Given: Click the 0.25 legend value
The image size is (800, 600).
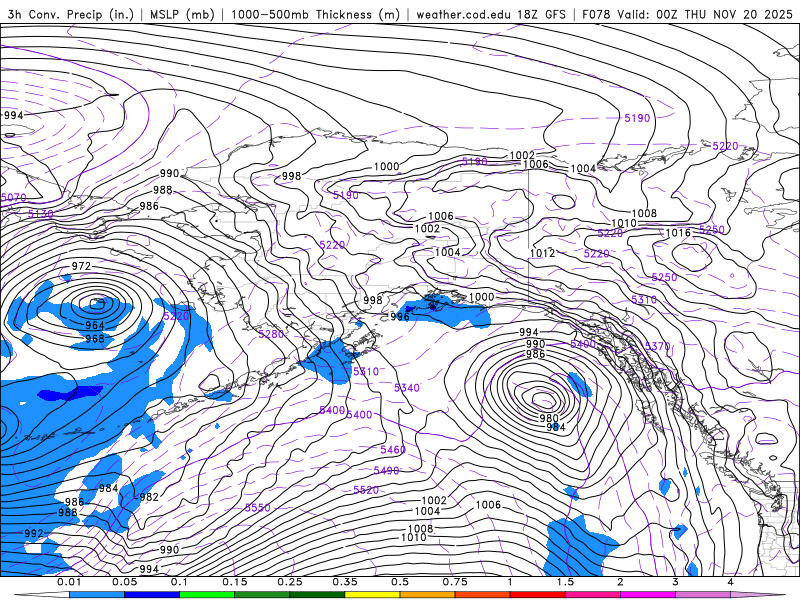Looking at the screenshot, I should point(289,582).
